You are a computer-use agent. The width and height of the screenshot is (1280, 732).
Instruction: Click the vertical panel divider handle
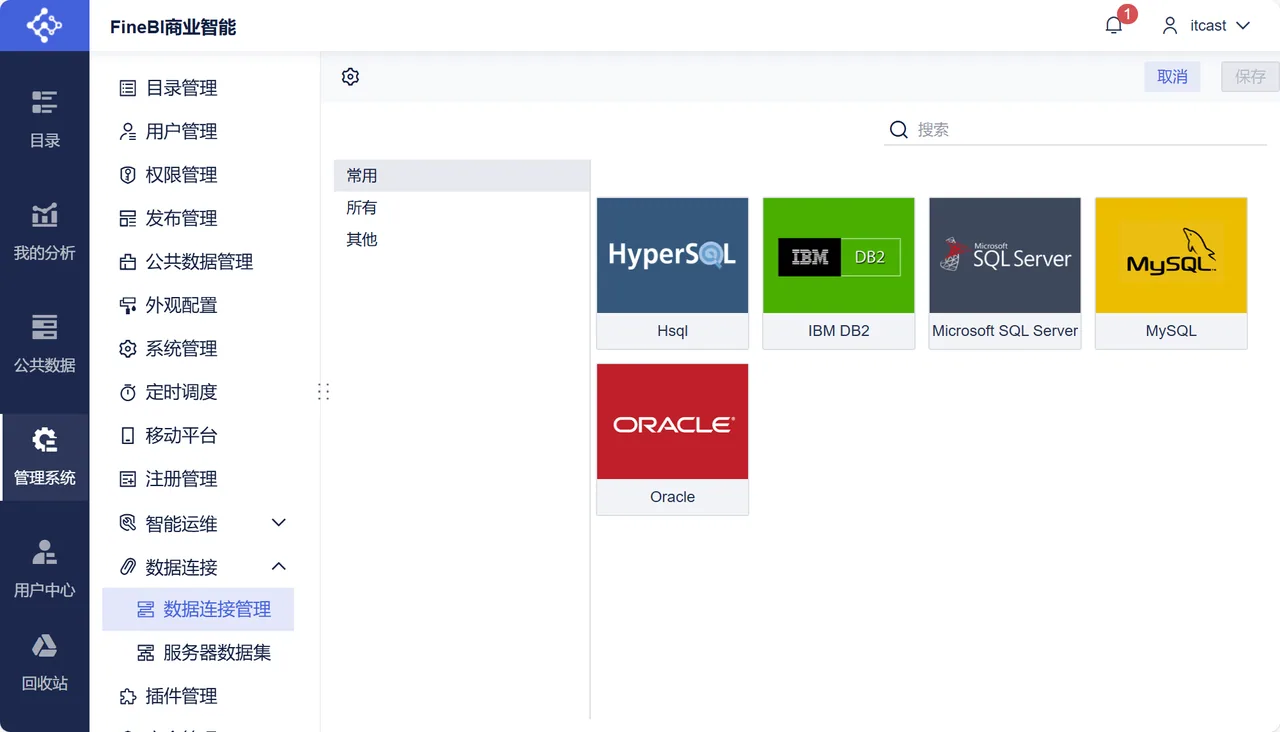tap(323, 391)
